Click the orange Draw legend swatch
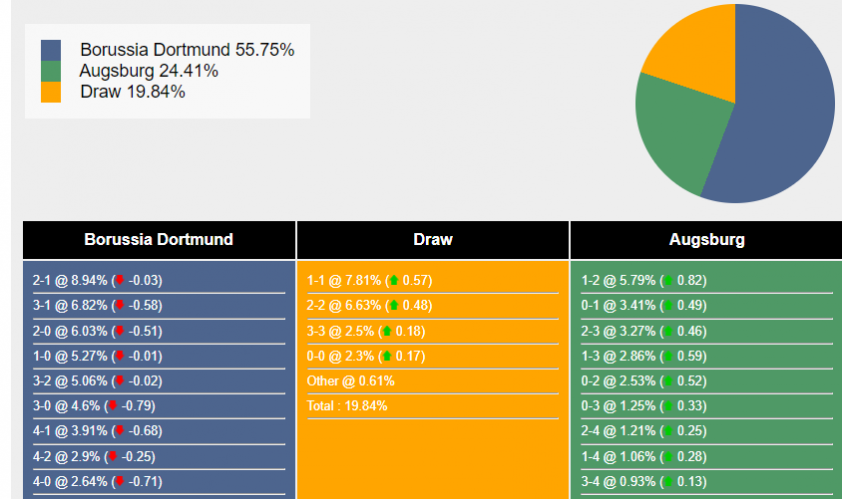The image size is (842, 499). click(50, 92)
